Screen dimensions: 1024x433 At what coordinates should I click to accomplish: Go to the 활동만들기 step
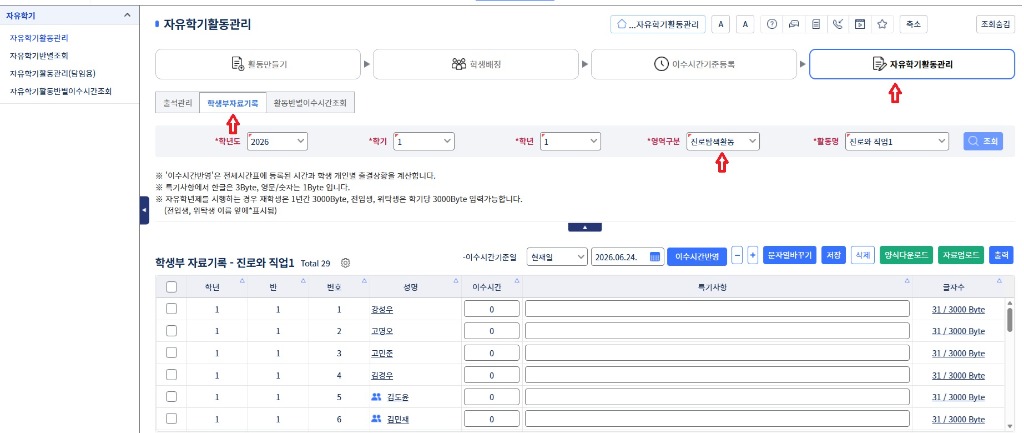pos(258,64)
